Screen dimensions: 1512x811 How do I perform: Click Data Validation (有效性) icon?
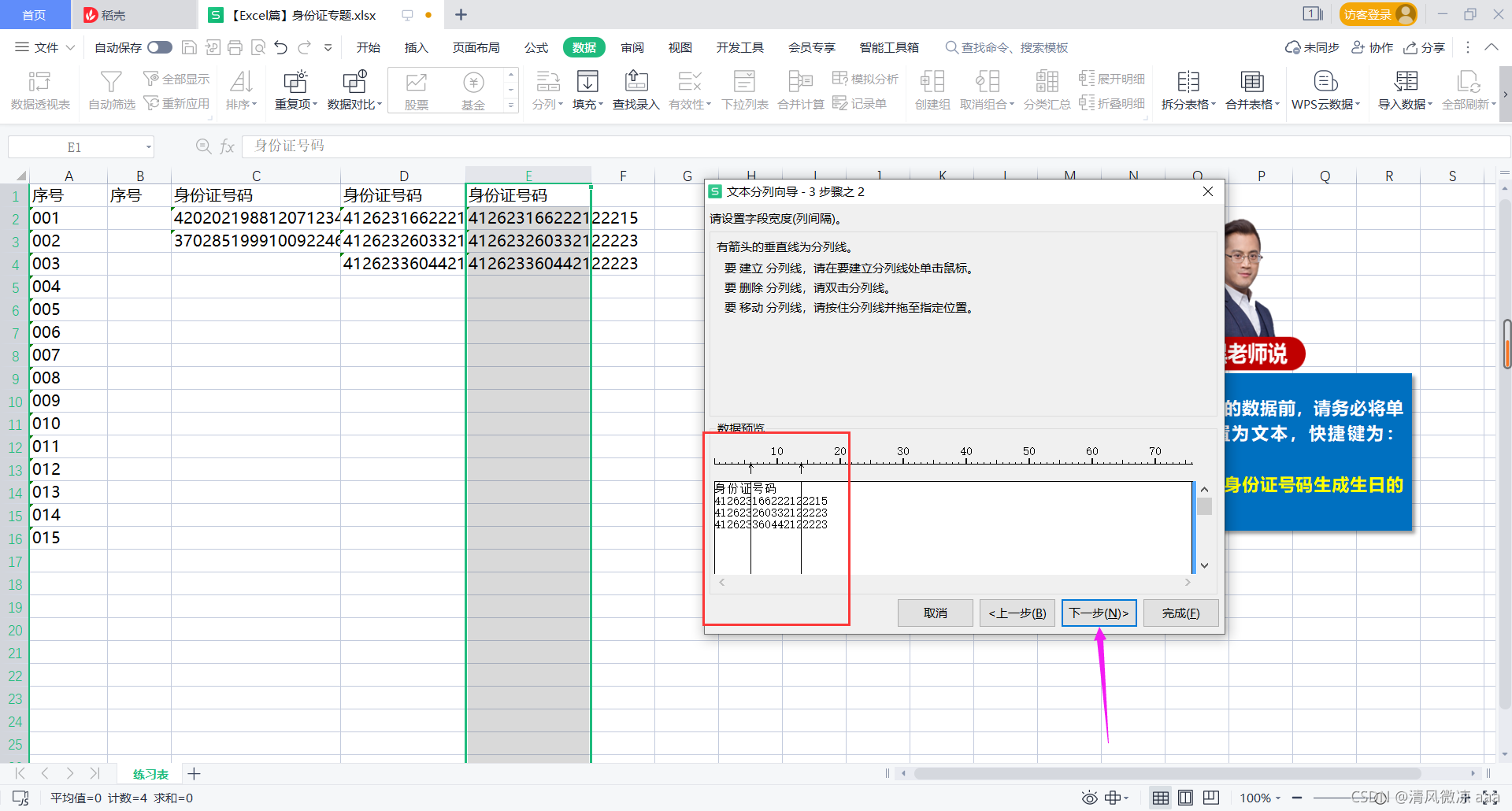[x=689, y=81]
